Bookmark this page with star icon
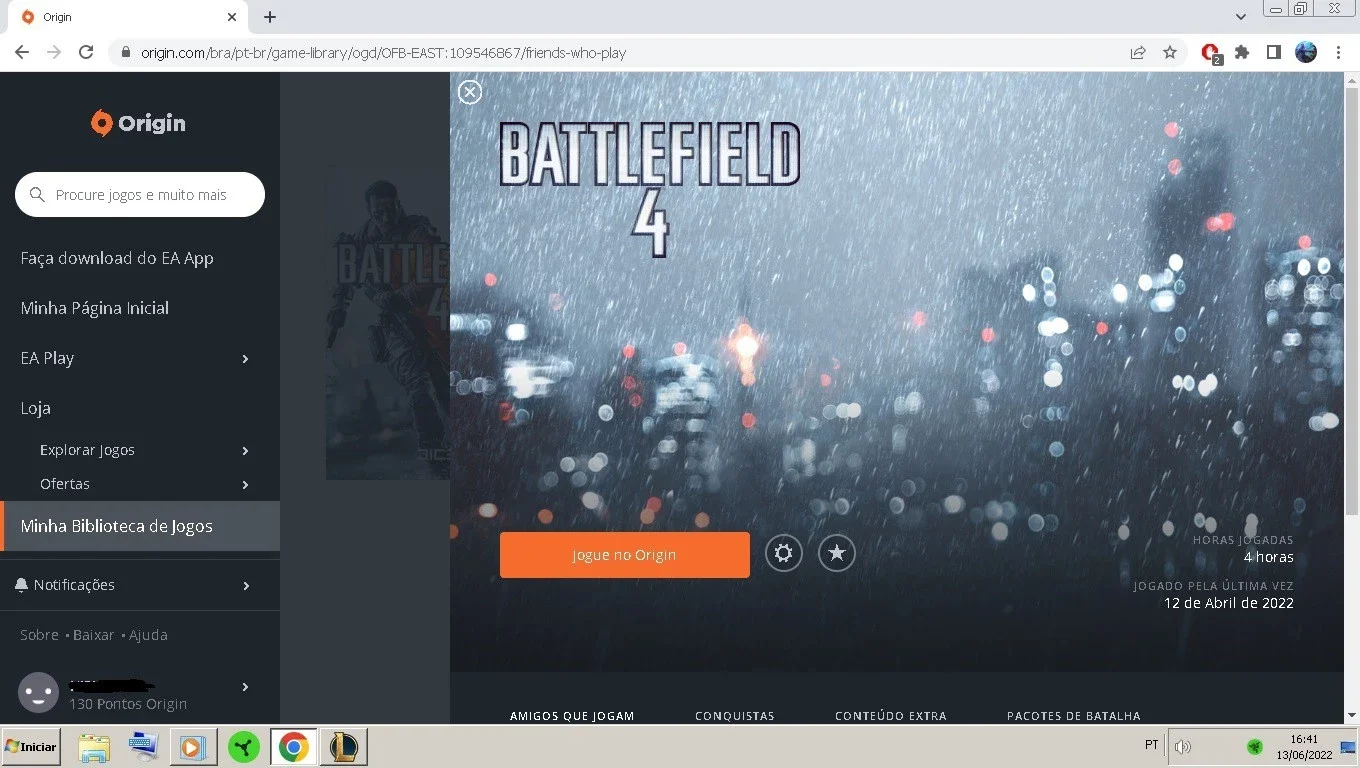1360x768 pixels. (1170, 52)
